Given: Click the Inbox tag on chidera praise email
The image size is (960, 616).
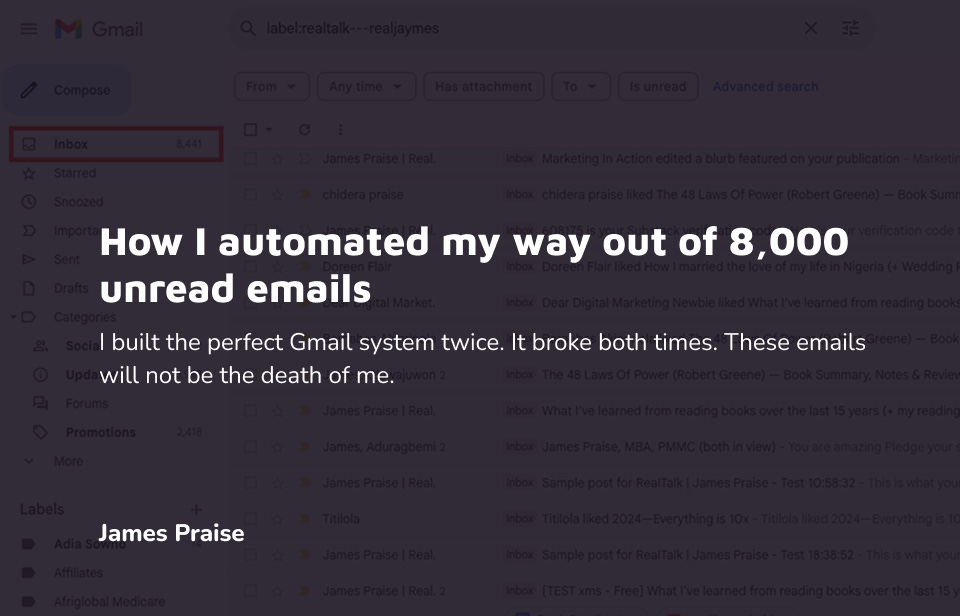Looking at the screenshot, I should coord(520,195).
